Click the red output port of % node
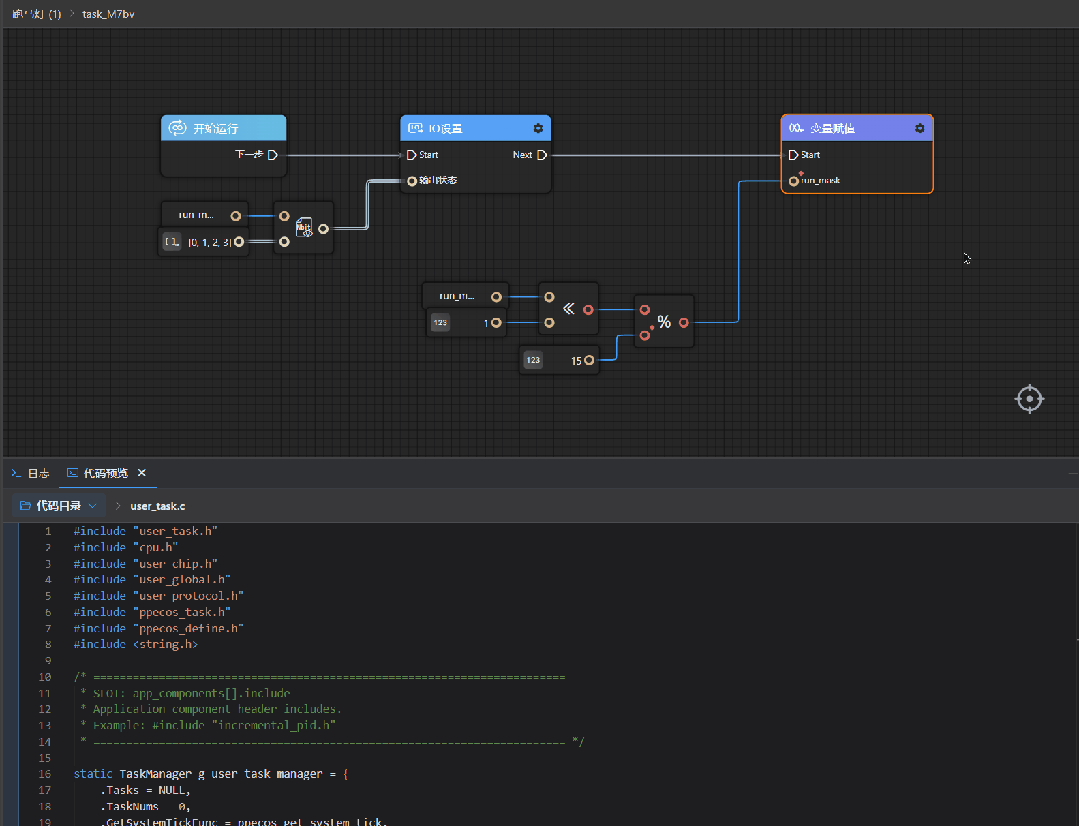1079x826 pixels. [683, 322]
